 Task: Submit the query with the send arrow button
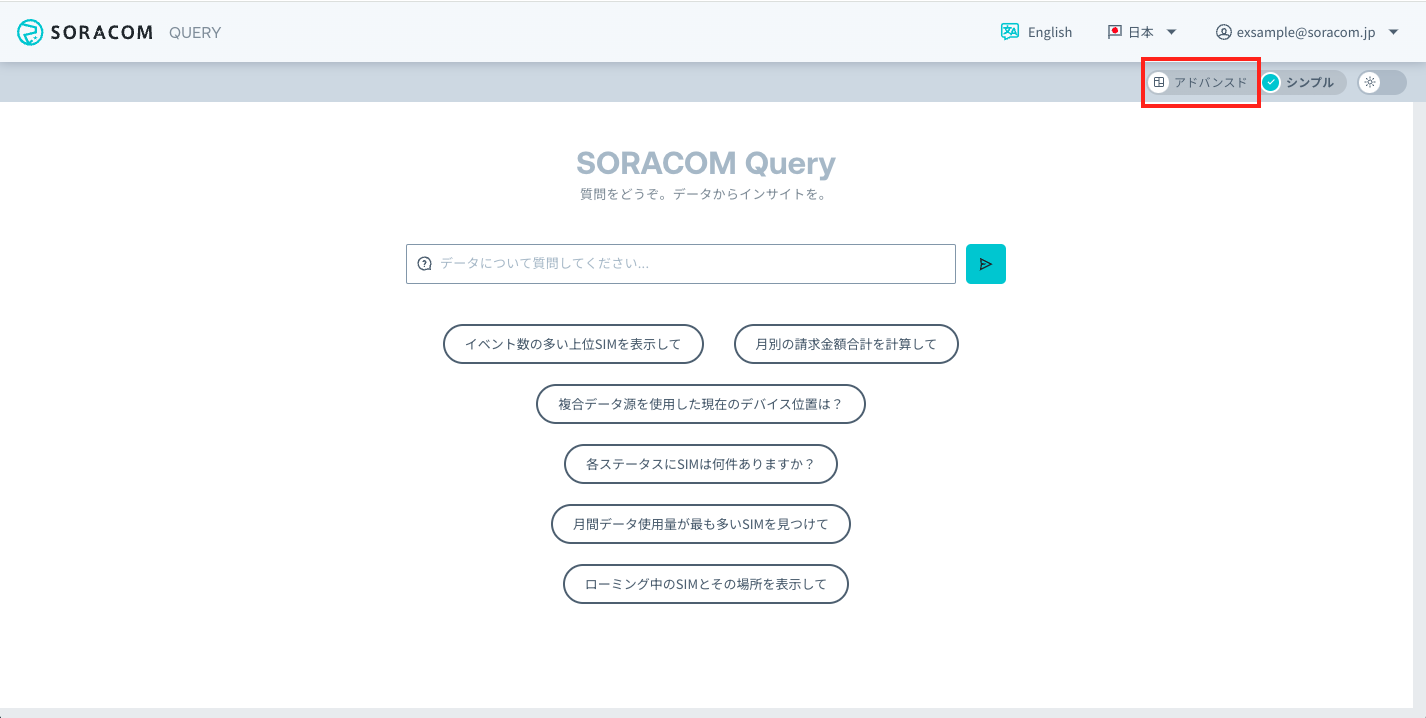[x=986, y=264]
